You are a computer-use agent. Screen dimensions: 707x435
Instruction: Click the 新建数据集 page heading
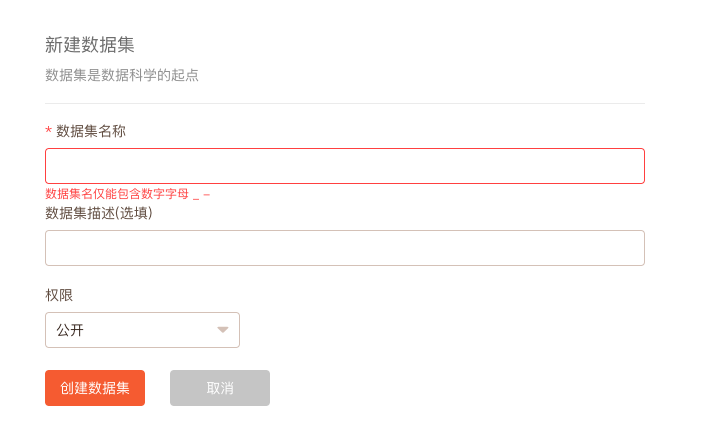click(x=89, y=45)
